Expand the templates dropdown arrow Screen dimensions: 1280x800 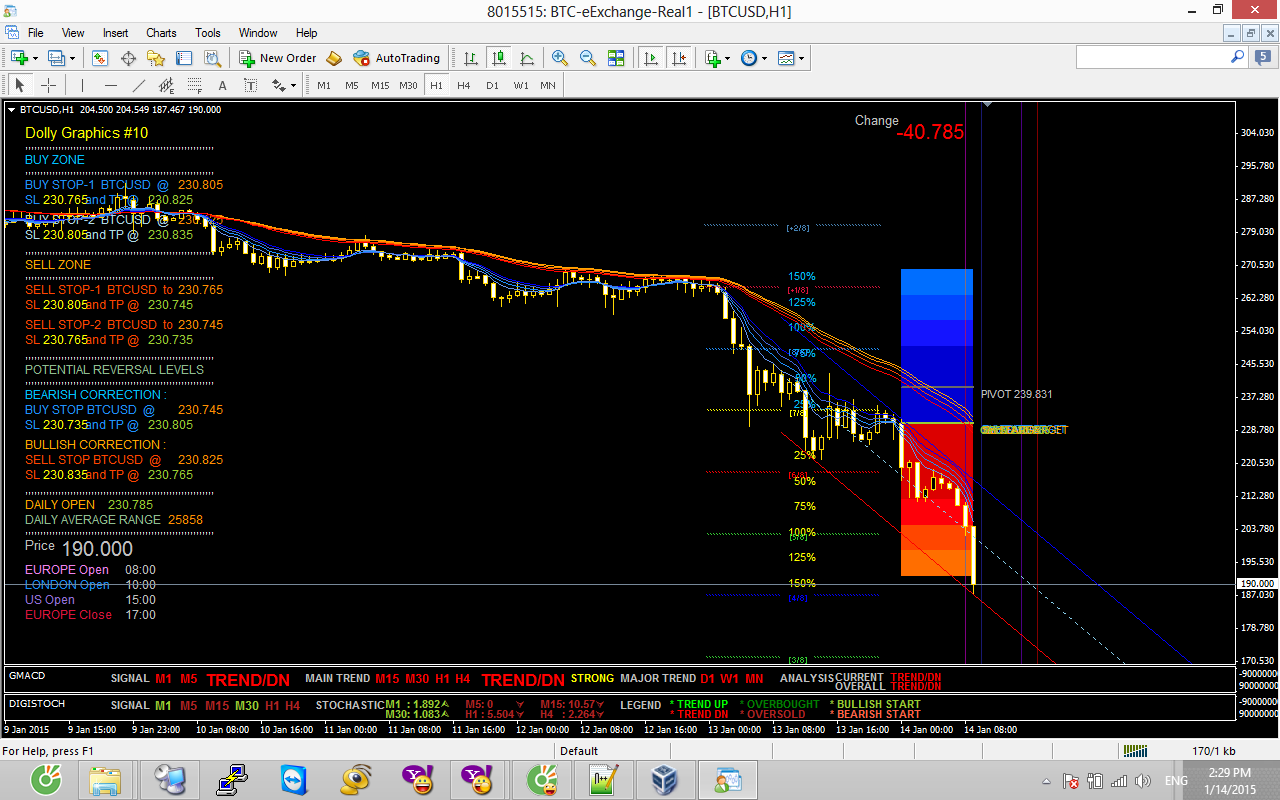[x=802, y=58]
